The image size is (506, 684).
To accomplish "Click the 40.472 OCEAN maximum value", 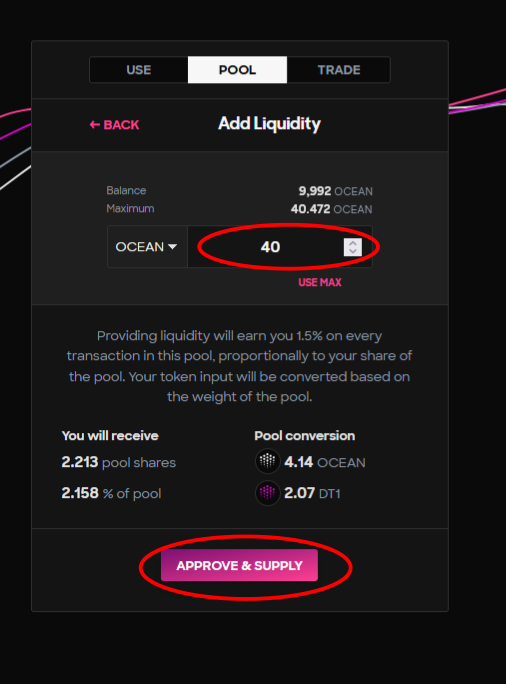I will coord(332,209).
